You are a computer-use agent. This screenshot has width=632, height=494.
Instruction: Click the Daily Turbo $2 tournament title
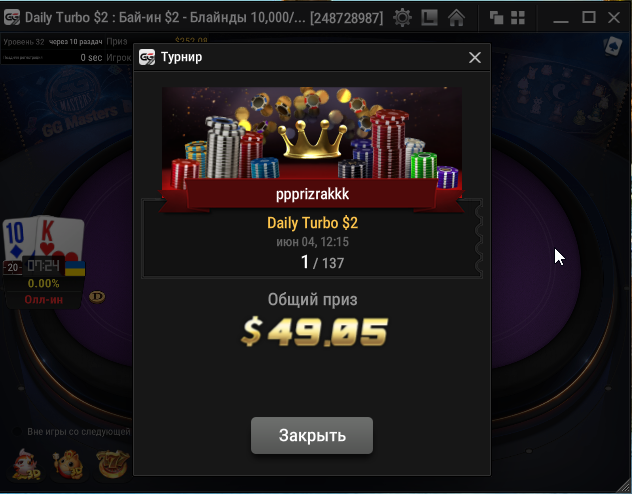pos(312,223)
